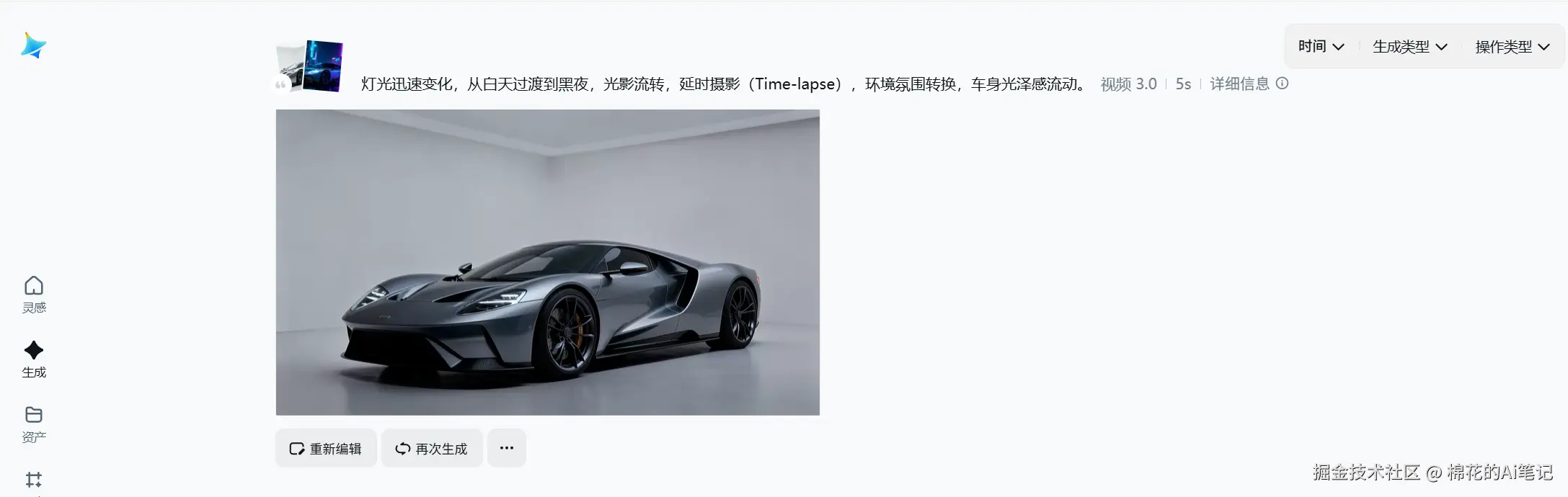Image resolution: width=1568 pixels, height=497 pixels.
Task: Open the 灵感 home section
Action: point(34,295)
